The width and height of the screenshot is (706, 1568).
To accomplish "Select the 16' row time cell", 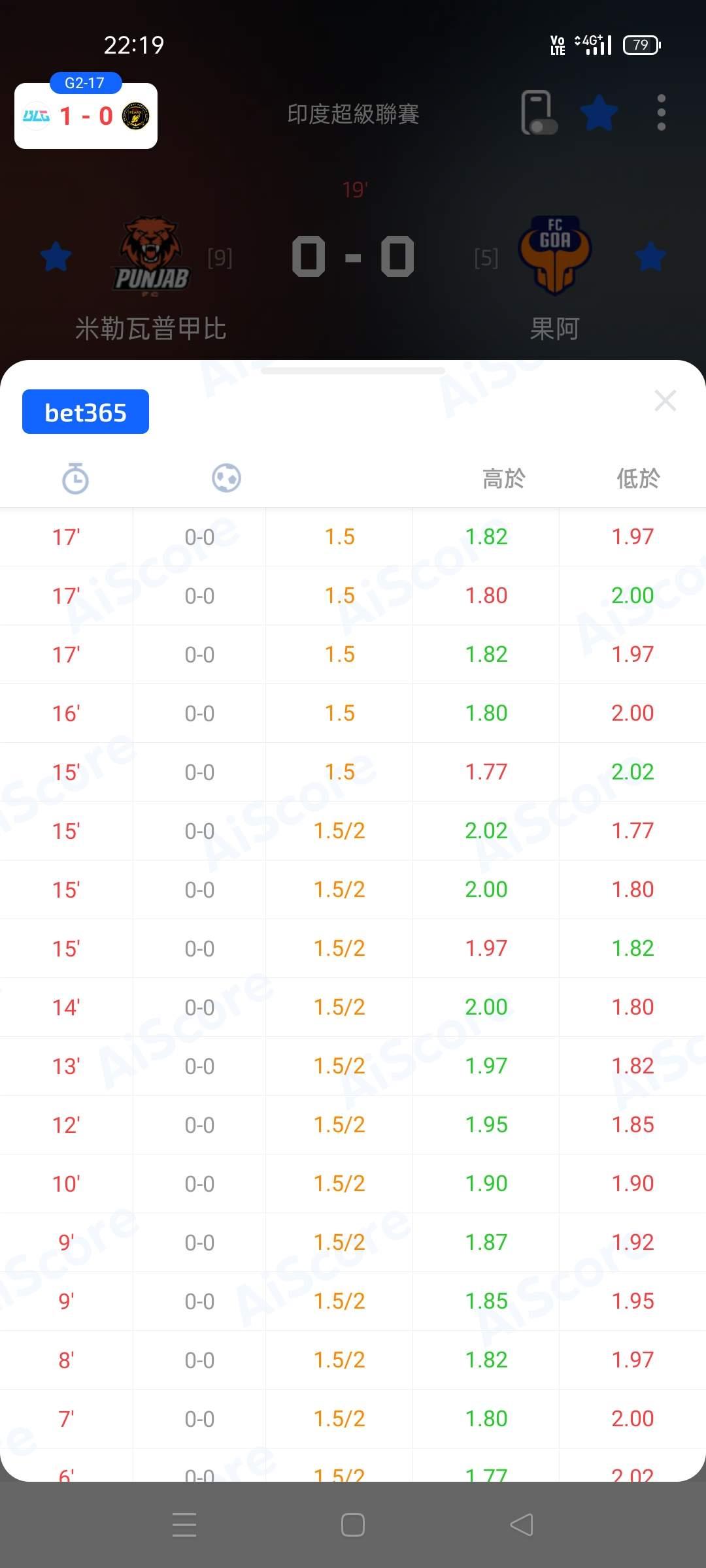I will pos(66,713).
